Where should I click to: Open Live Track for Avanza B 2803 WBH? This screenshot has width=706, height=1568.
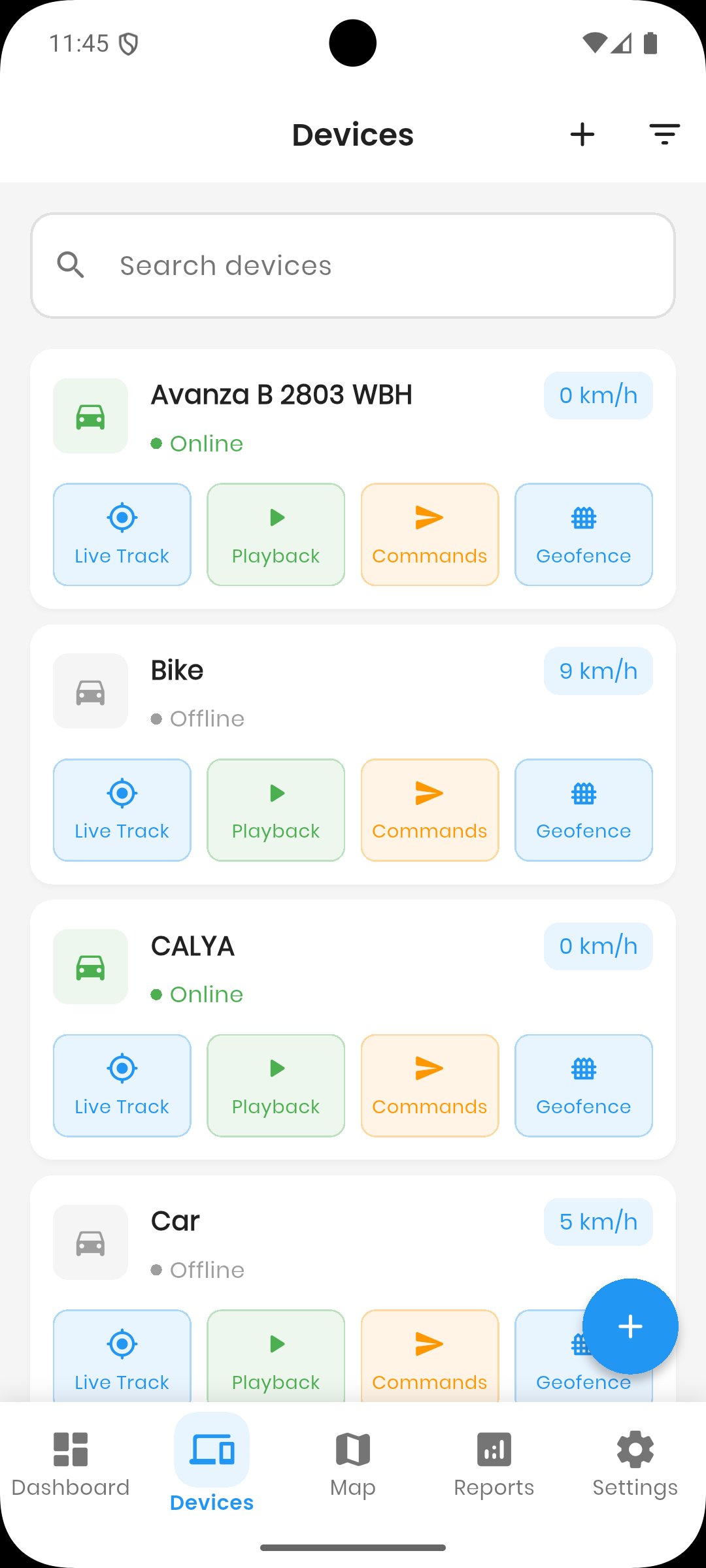122,534
